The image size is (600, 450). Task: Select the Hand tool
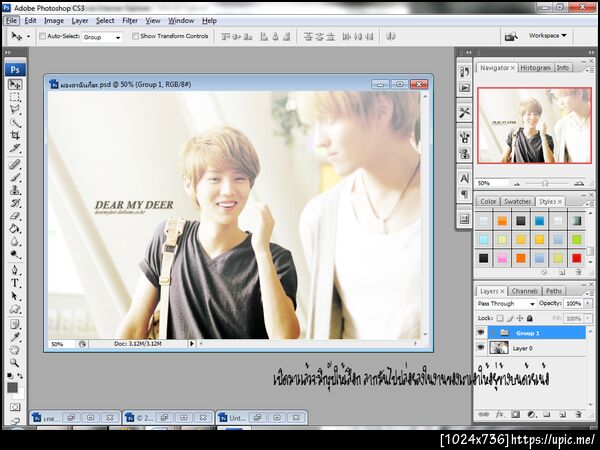[x=15, y=350]
